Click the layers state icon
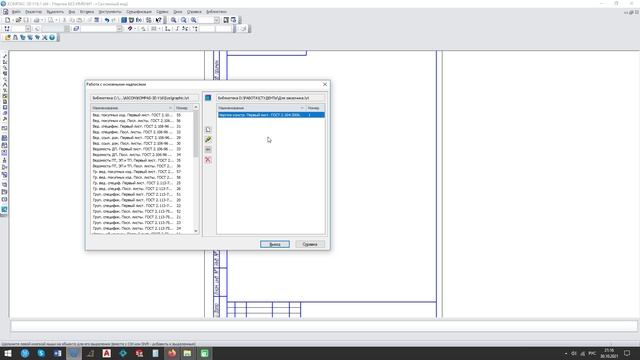Viewport: 640px width, 360px height. point(76,29)
